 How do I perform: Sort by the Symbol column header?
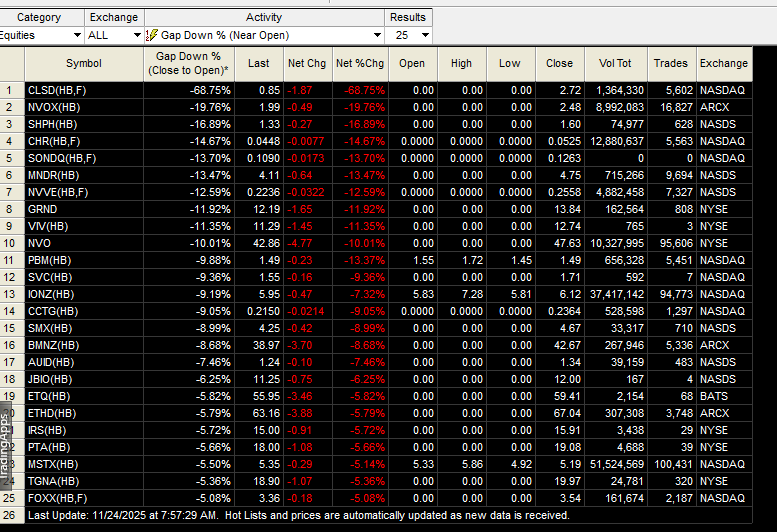[x=84, y=64]
